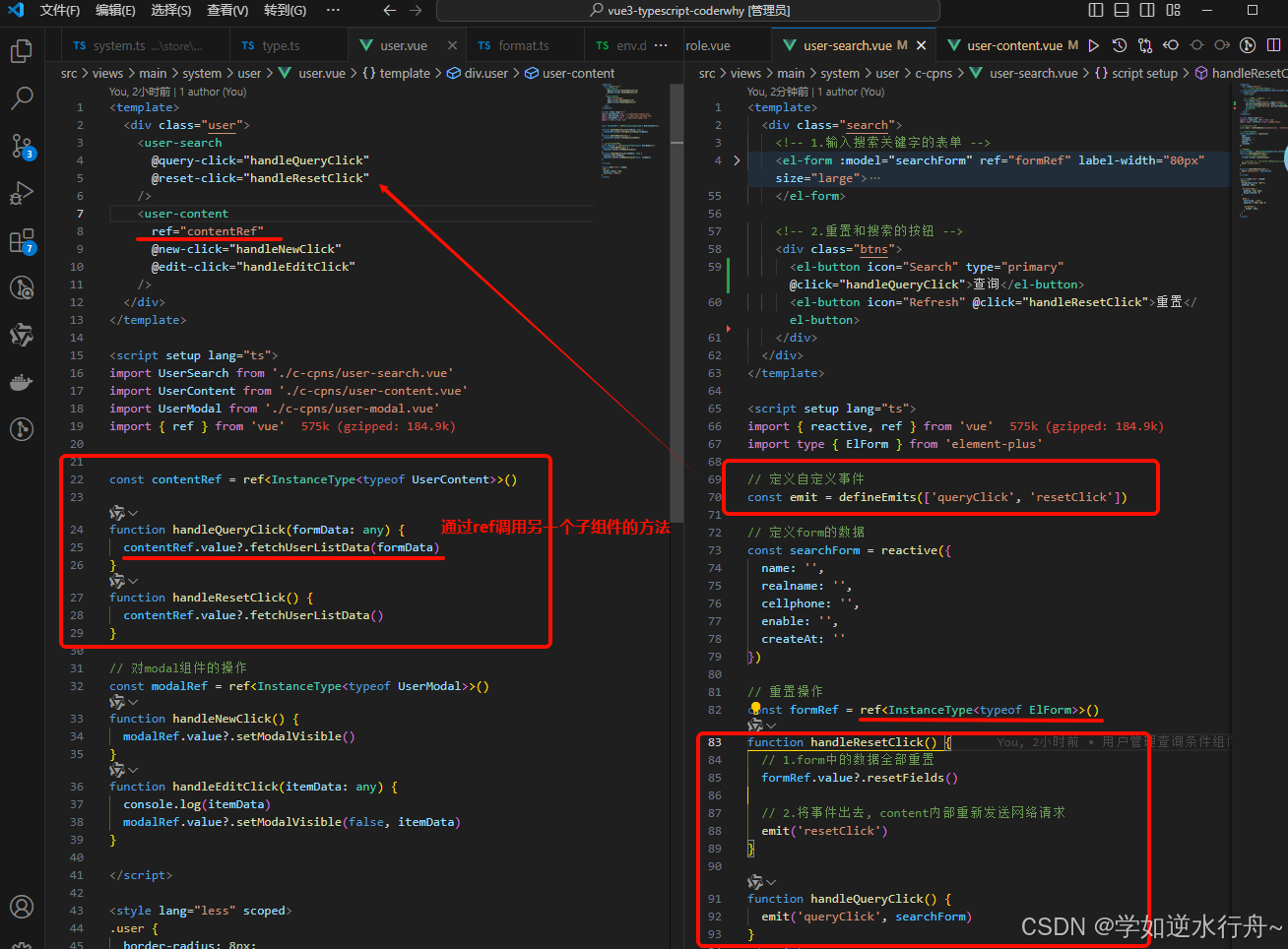Close the user.vue tab
Viewport: 1288px width, 949px height.
click(452, 45)
